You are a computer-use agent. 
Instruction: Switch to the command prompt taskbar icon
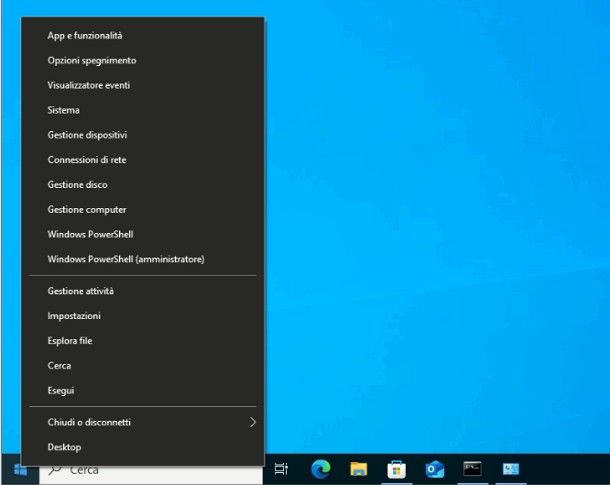pyautogui.click(x=472, y=469)
